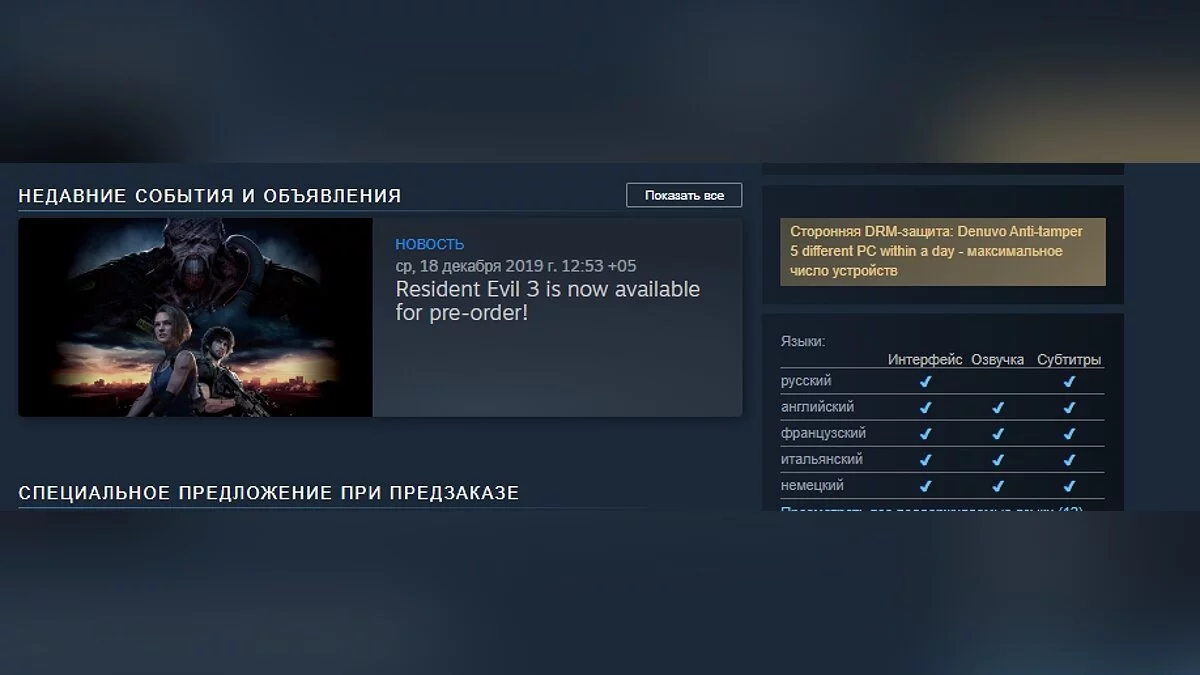The width and height of the screenshot is (1200, 675).
Task: Click the Специальное предложение при предзаказе heading
Action: 269,493
